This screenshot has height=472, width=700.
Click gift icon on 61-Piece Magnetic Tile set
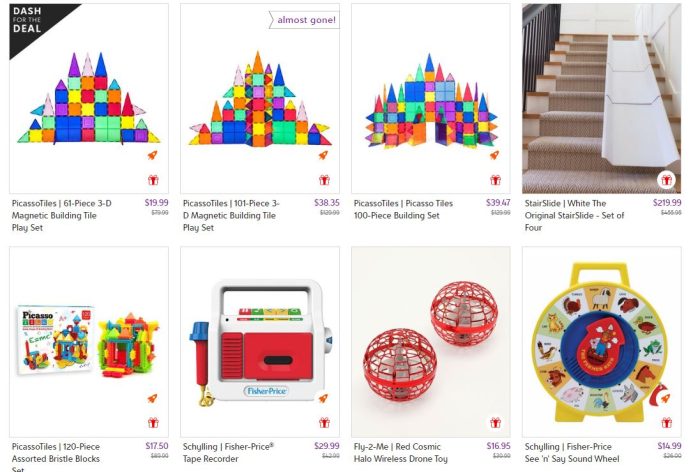click(x=153, y=180)
